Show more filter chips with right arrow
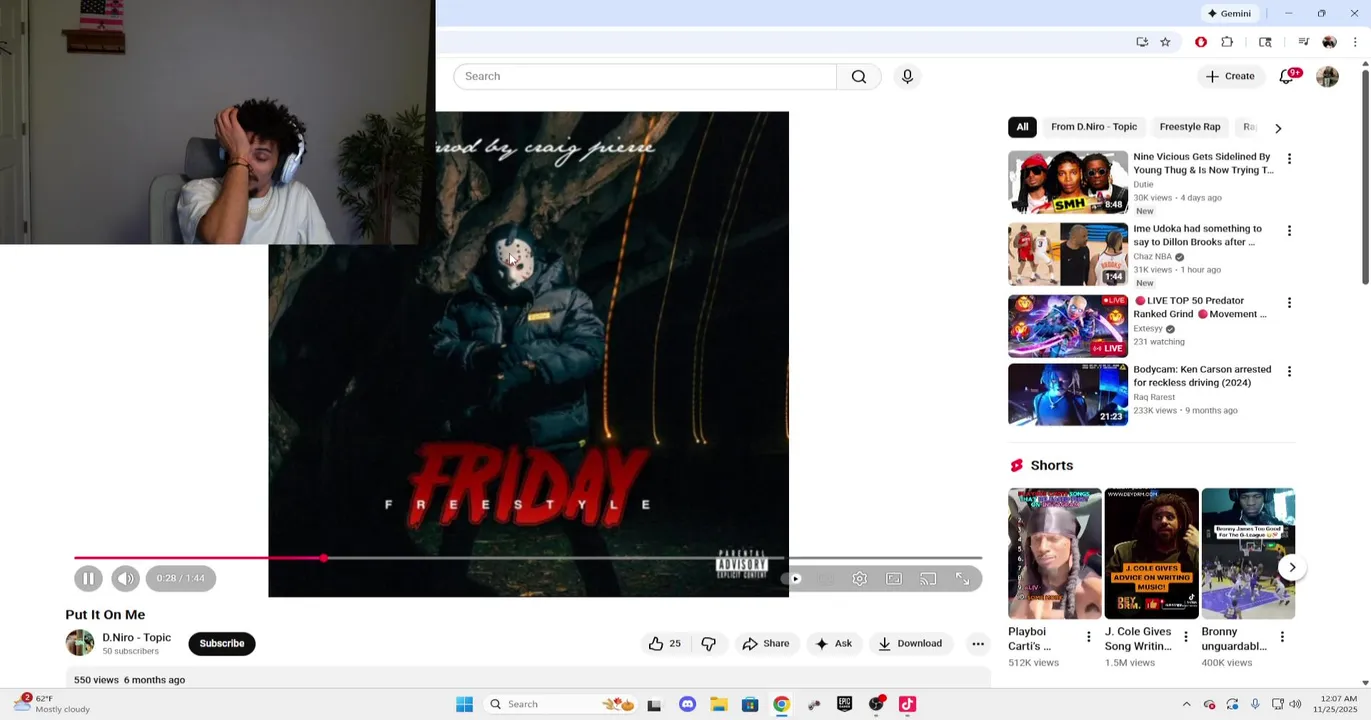 click(x=1278, y=128)
